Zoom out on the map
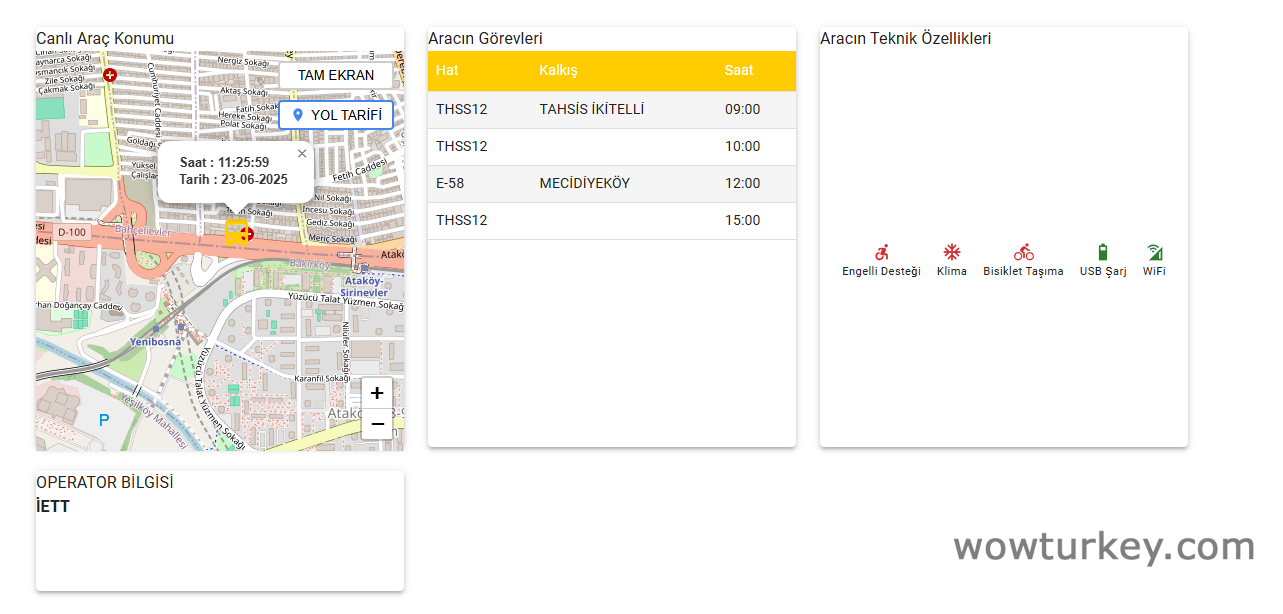This screenshot has width=1283, height=614. coord(377,424)
